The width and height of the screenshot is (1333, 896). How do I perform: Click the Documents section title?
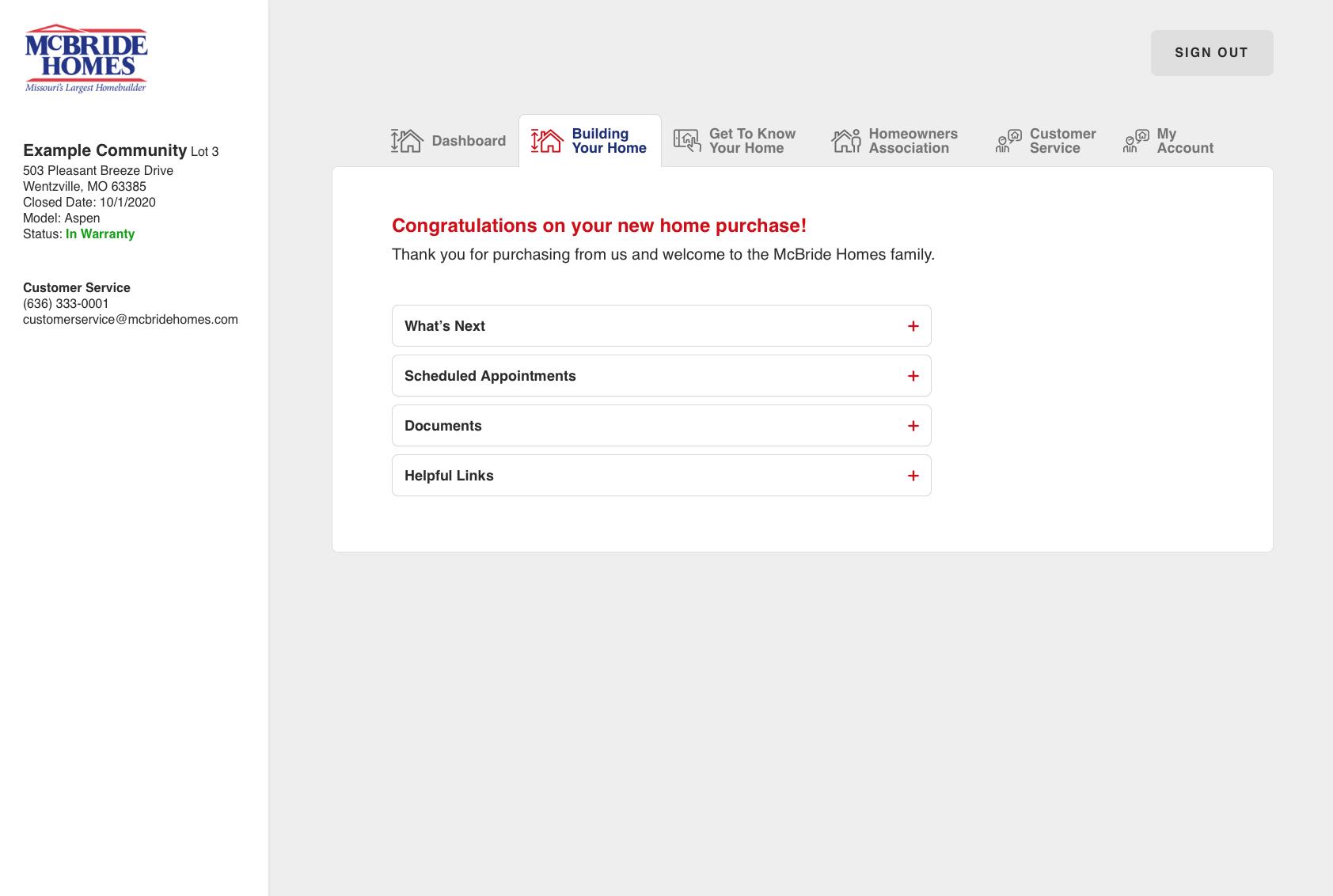coord(443,426)
